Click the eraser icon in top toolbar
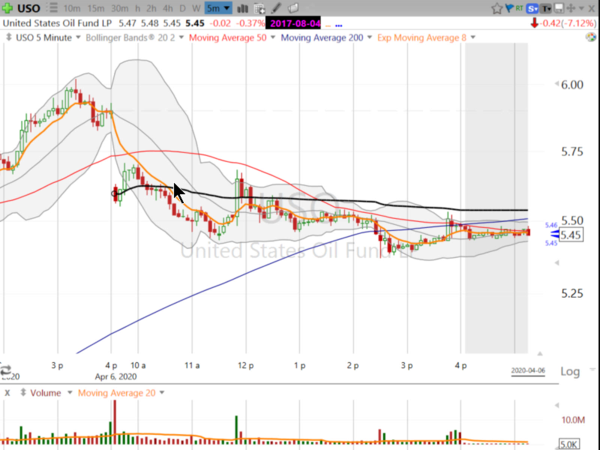 tap(293, 8)
